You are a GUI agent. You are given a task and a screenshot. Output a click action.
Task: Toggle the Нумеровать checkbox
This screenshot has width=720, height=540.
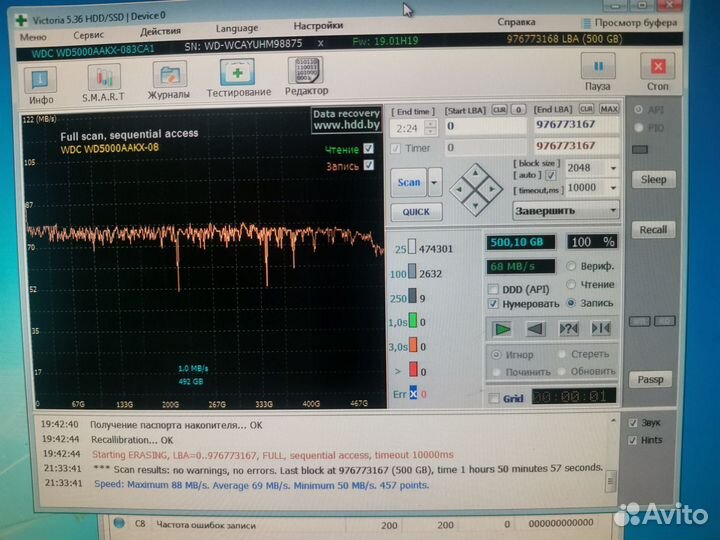(494, 303)
